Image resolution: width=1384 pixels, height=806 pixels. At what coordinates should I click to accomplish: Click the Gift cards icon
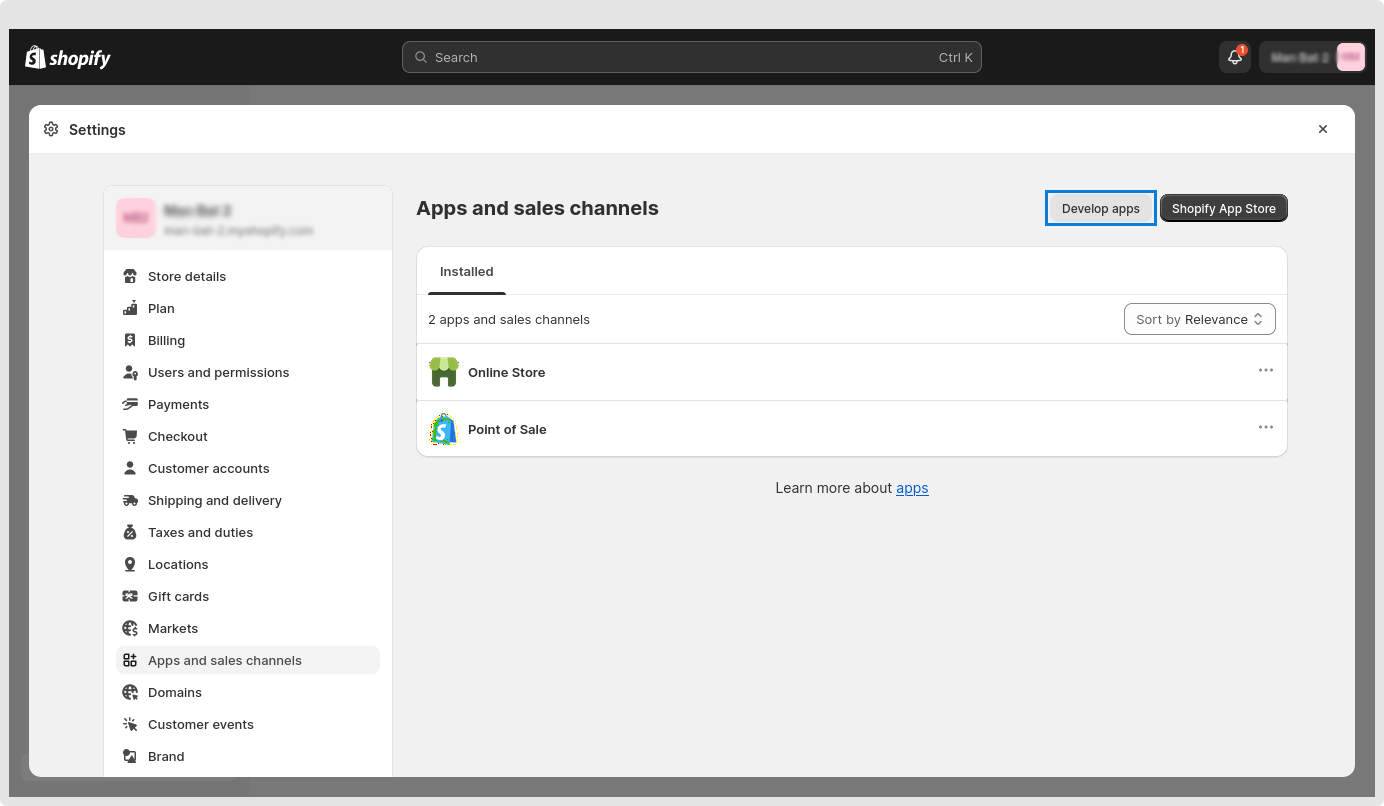point(130,596)
